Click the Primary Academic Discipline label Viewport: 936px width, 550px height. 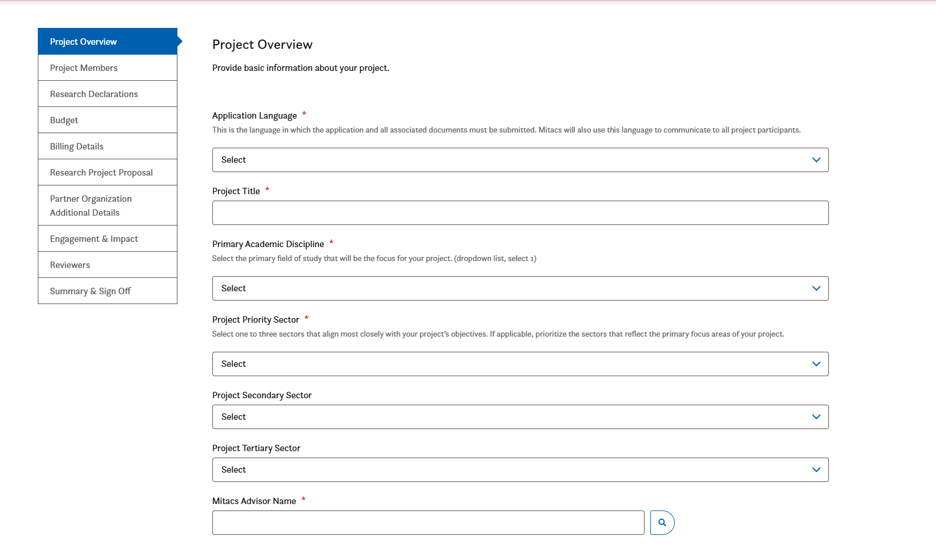click(x=268, y=244)
